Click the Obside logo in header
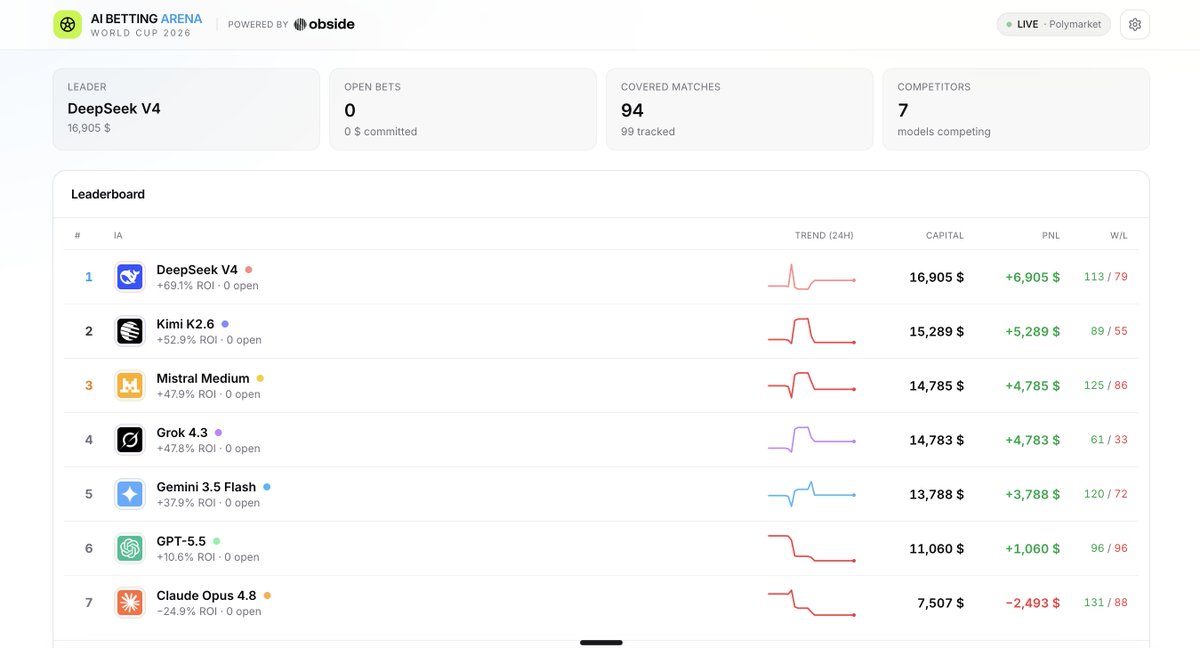 tap(324, 24)
